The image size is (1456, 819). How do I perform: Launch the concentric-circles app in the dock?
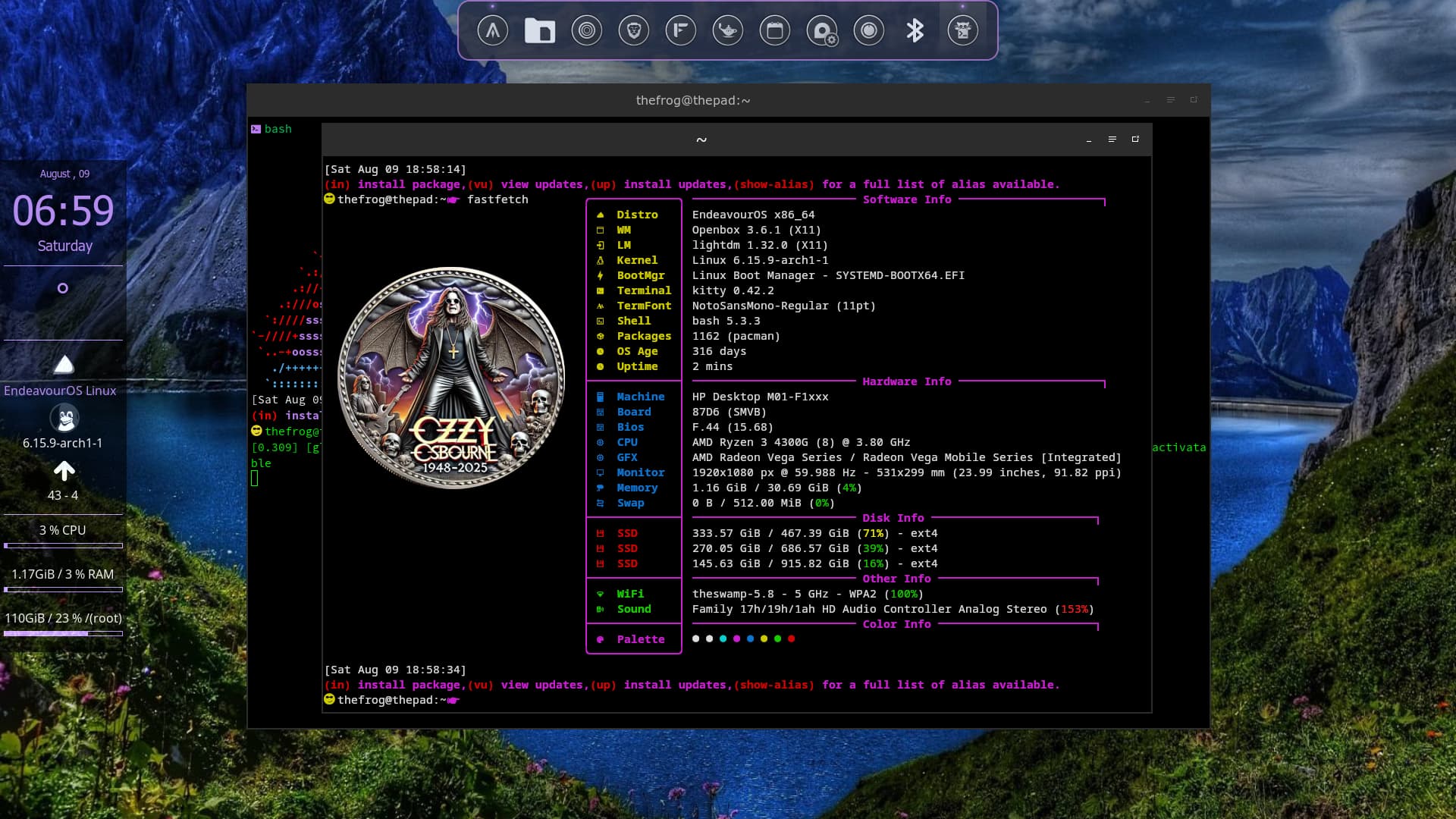pos(586,31)
